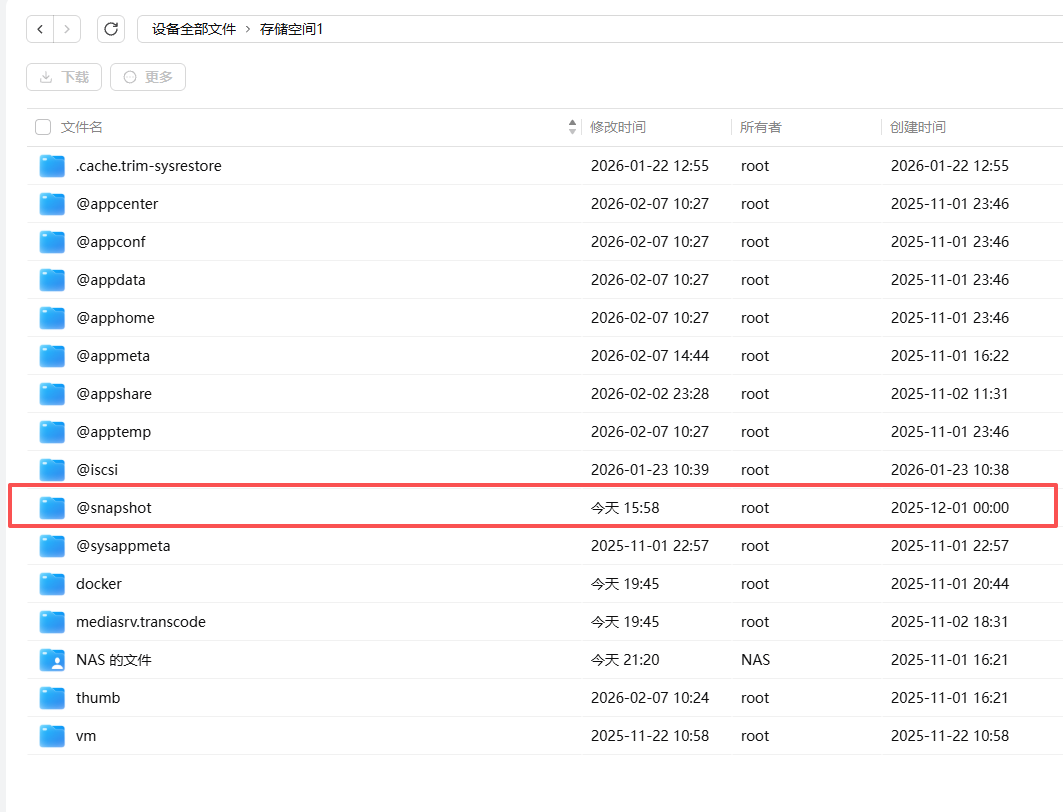The image size is (1063, 812).
Task: Click the .cache.trim-sysrestore folder icon
Action: pyautogui.click(x=52, y=166)
